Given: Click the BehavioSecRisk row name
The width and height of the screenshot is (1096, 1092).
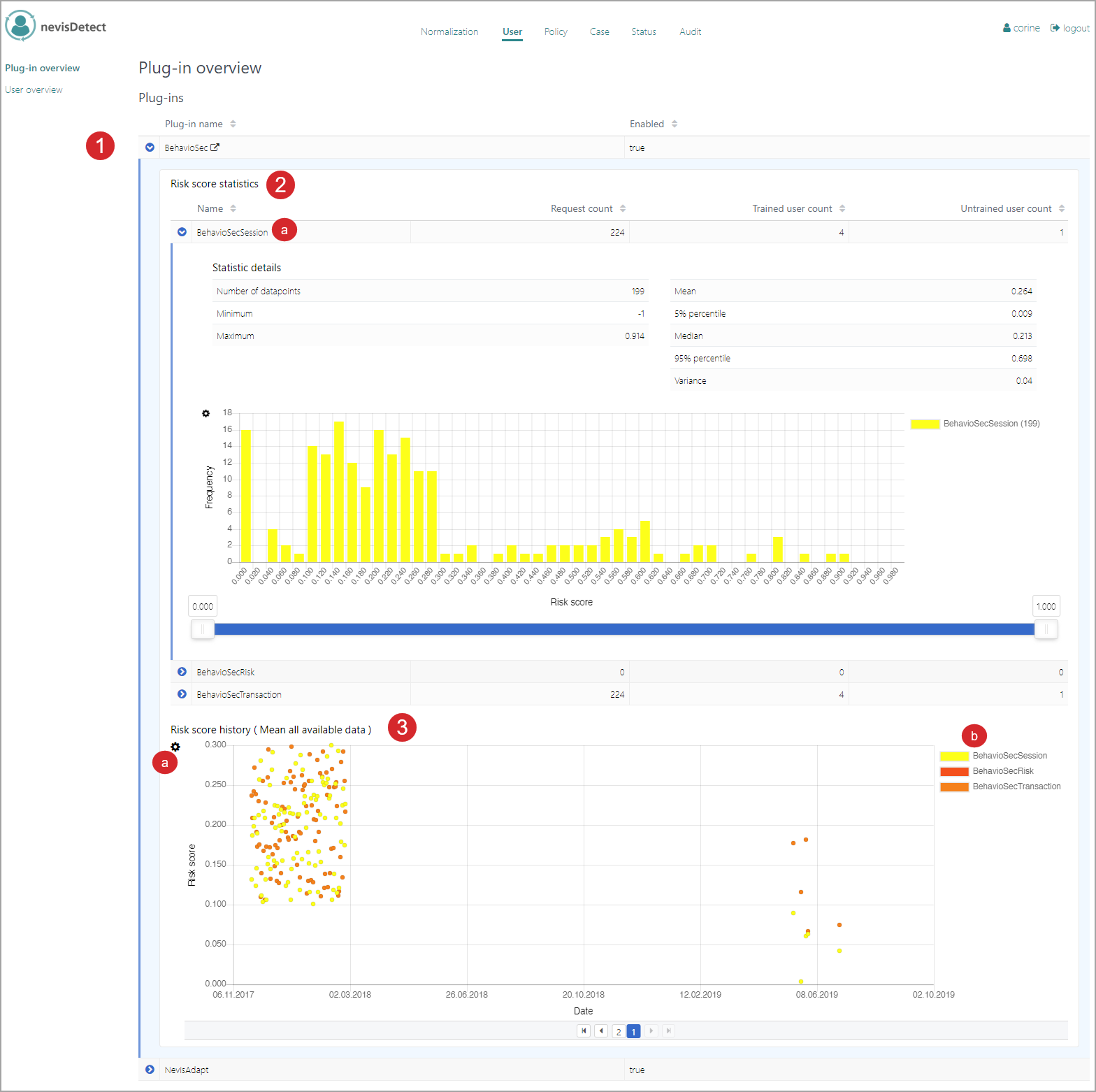Looking at the screenshot, I should [x=226, y=672].
